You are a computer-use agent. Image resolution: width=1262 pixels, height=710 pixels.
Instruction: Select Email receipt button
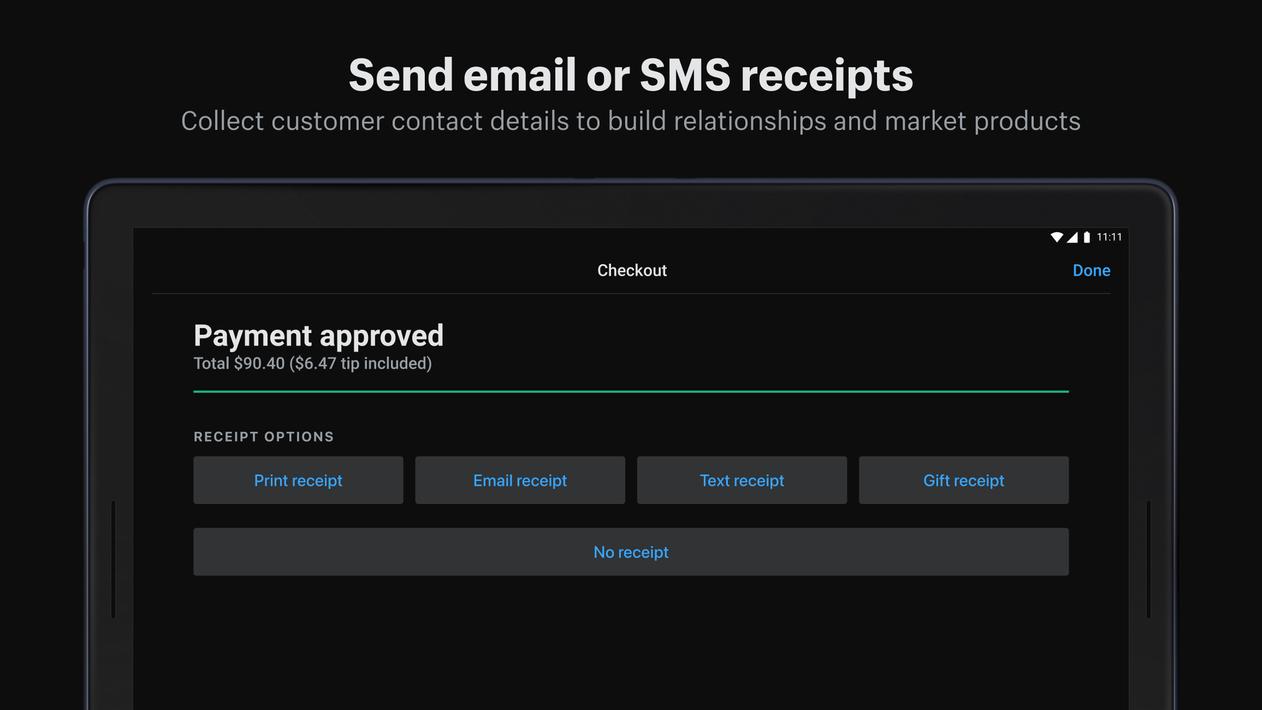coord(520,480)
